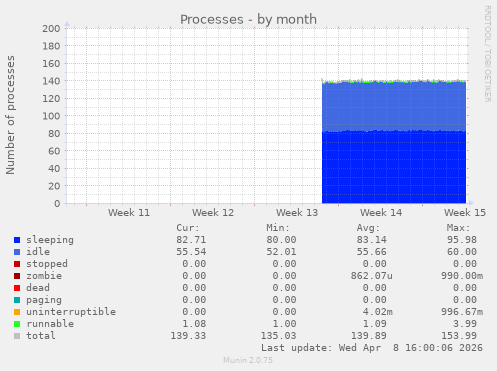
Task: Click idle min value 52.01
Action: click(x=281, y=252)
